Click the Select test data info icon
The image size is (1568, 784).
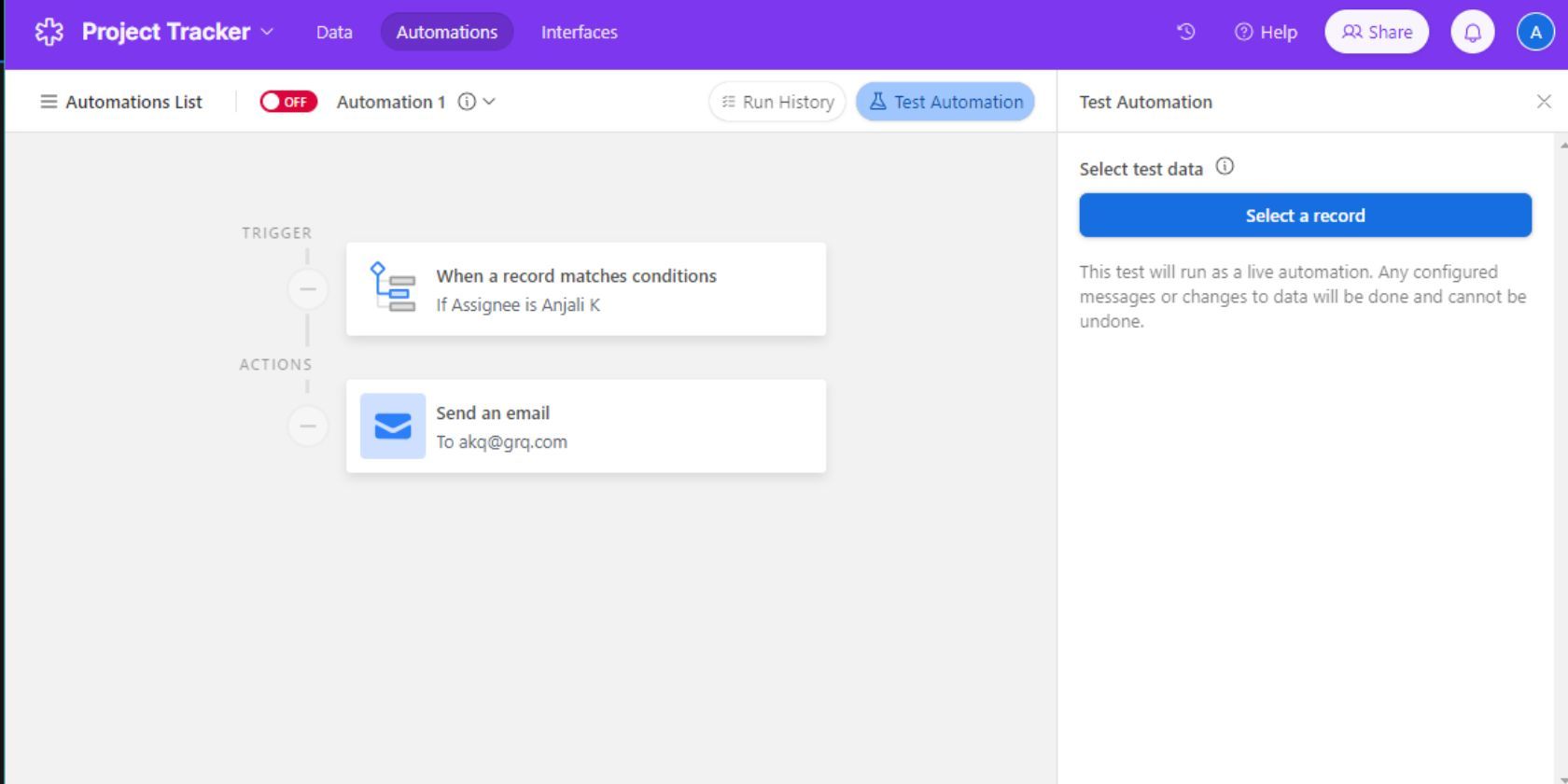[x=1225, y=167]
